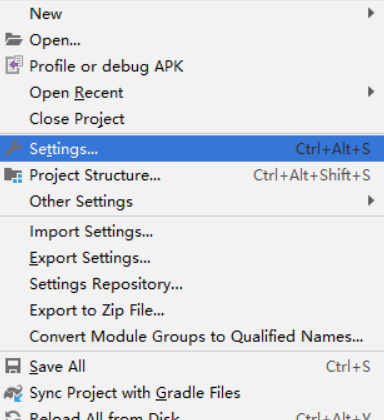Click the Reload All from Disk icon

pyautogui.click(x=14, y=415)
